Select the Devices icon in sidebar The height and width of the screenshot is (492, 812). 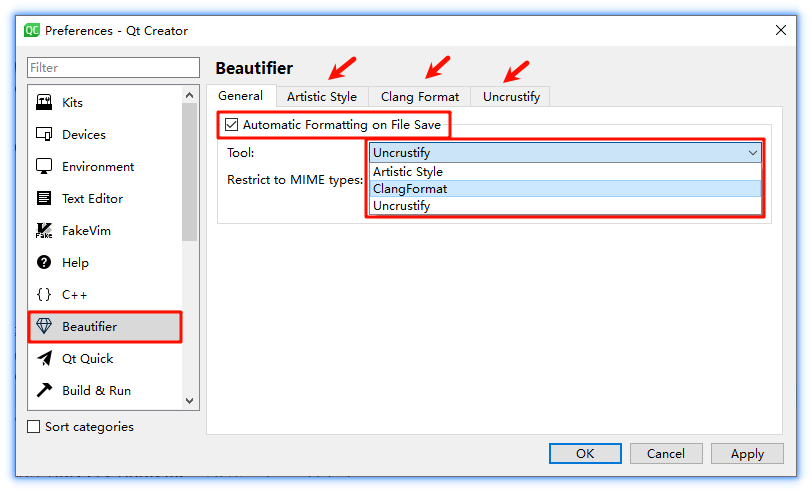pyautogui.click(x=44, y=135)
